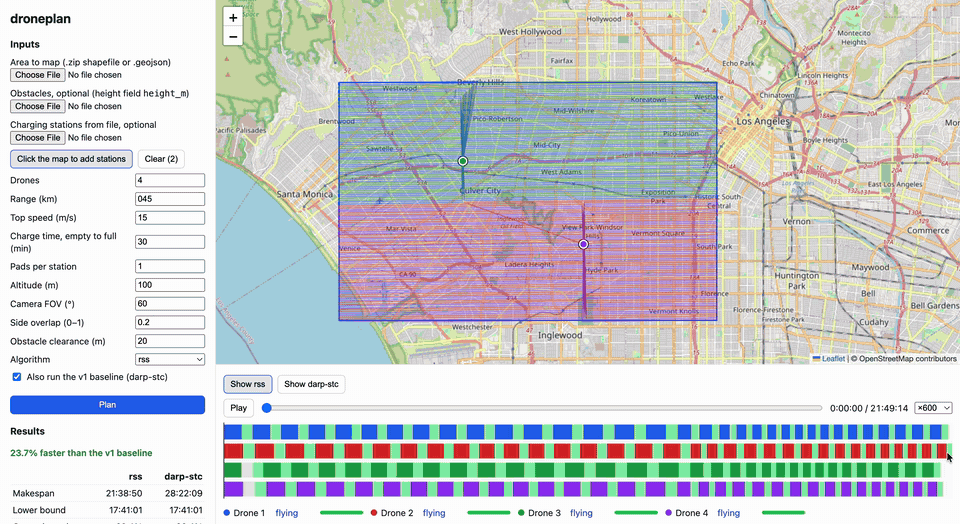The width and height of the screenshot is (960, 524).
Task: Select the green charging station marker
Action: pos(463,161)
